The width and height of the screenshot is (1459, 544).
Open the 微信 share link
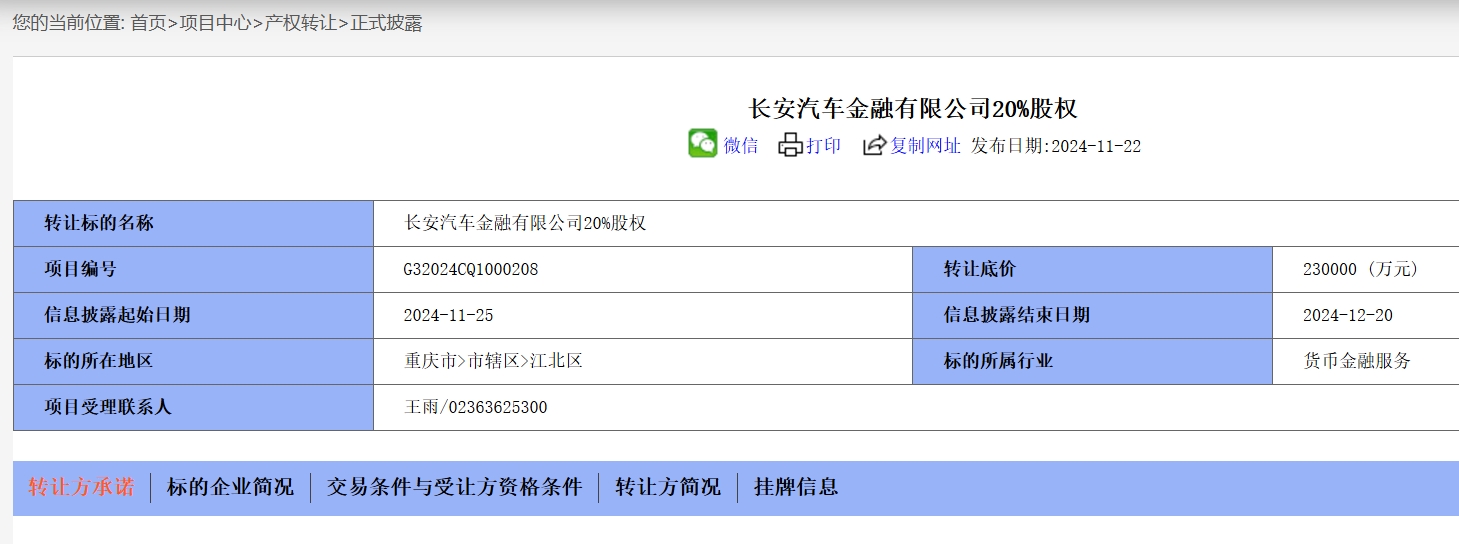741,146
